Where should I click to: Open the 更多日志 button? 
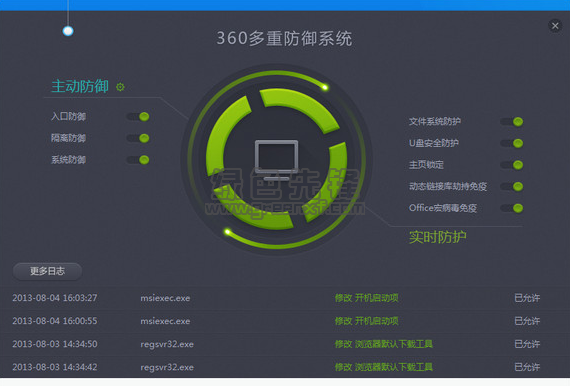pyautogui.click(x=47, y=271)
